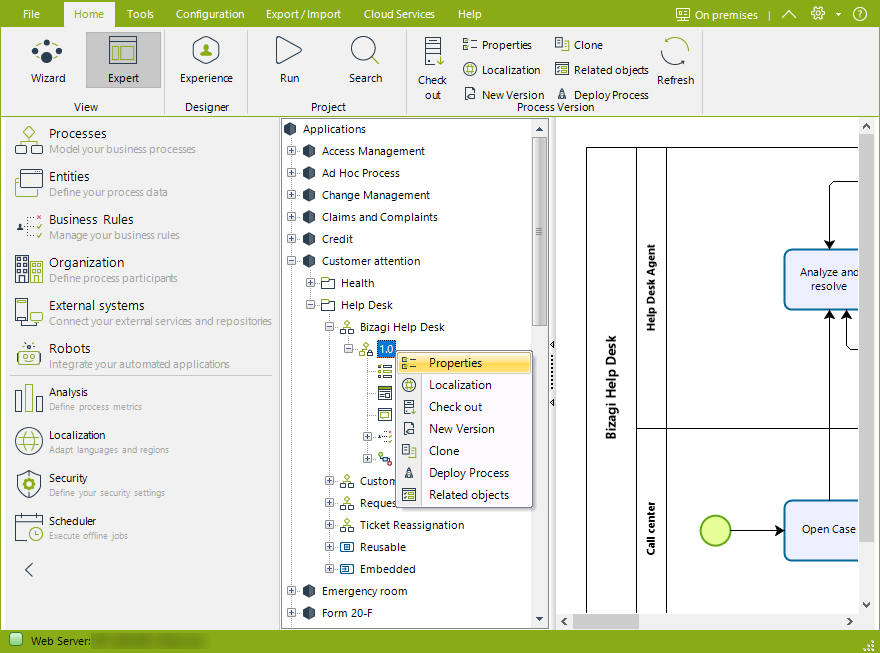Click the Open Case task in diagram
The image size is (880, 653).
click(821, 530)
